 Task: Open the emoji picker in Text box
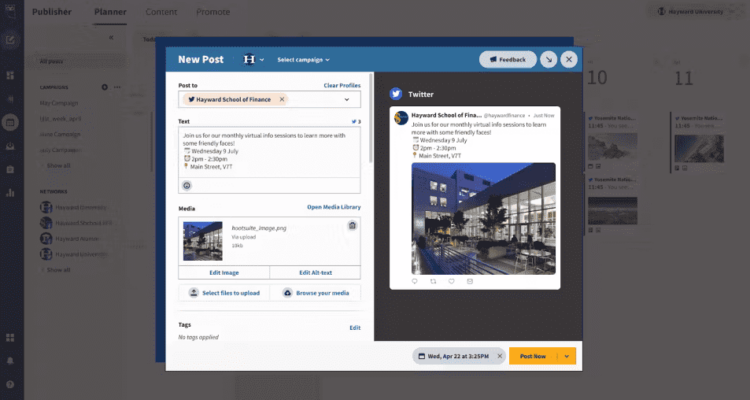187,186
